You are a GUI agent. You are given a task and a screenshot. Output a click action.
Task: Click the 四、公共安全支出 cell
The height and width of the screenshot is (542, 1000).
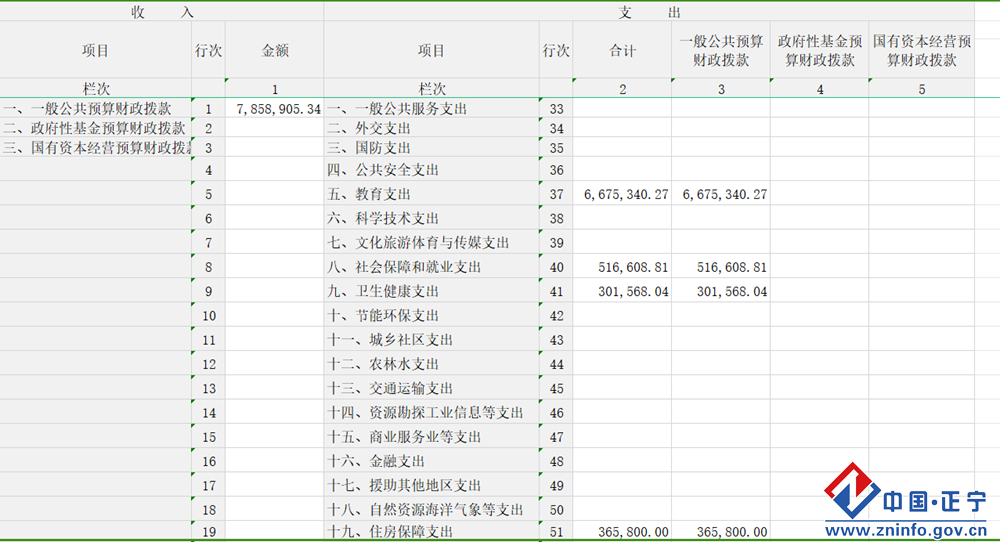coord(431,170)
